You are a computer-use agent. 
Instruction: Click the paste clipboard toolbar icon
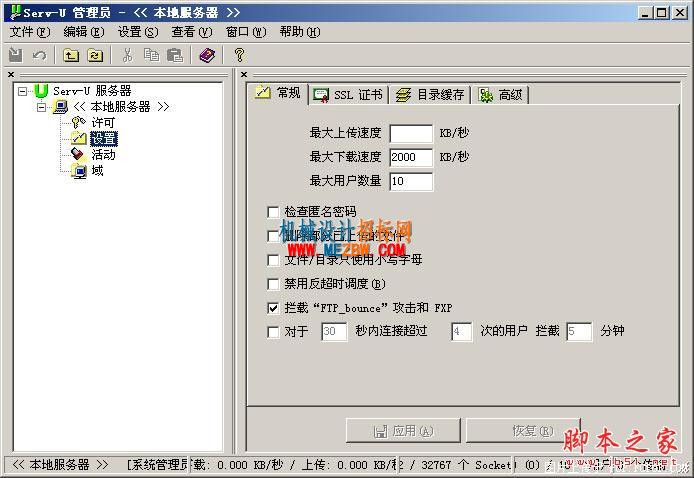point(175,55)
